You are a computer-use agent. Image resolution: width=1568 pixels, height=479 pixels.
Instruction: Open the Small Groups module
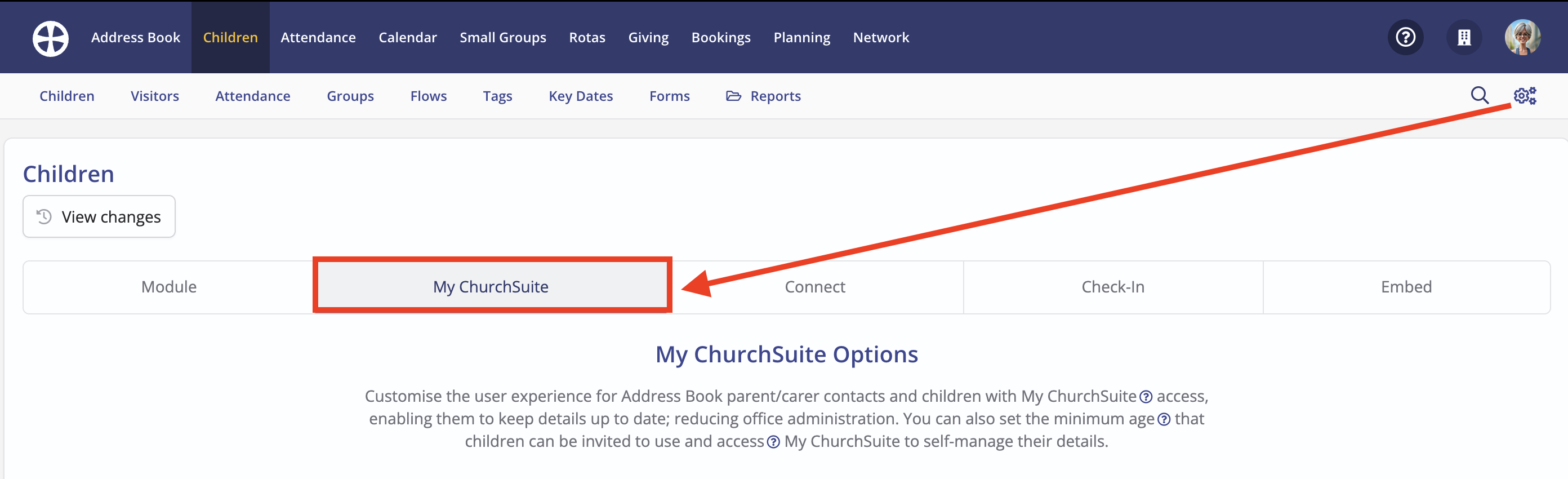point(503,37)
